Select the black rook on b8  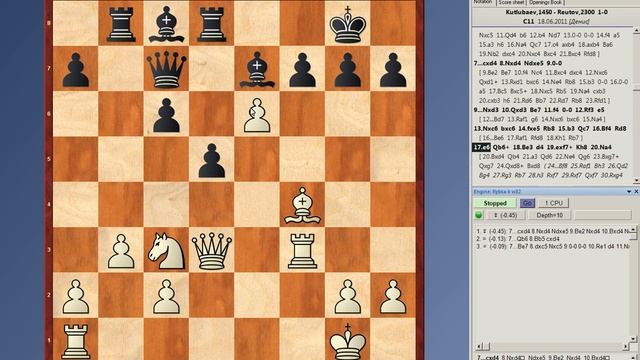[121, 24]
